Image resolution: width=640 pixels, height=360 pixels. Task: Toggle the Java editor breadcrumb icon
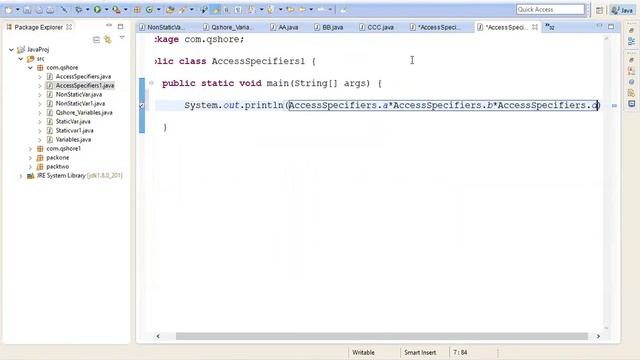[x=204, y=9]
